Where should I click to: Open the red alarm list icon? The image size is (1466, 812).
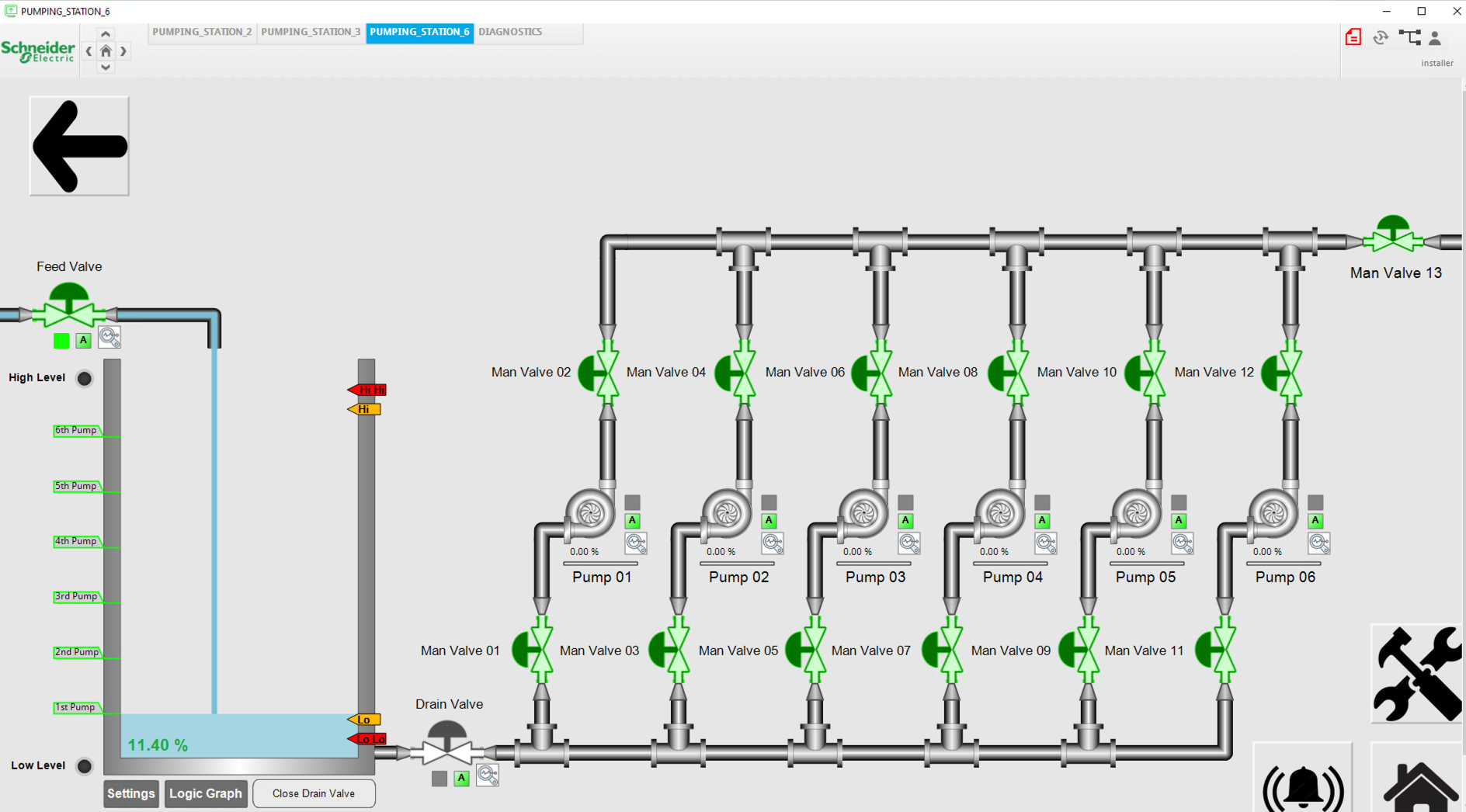(1353, 37)
